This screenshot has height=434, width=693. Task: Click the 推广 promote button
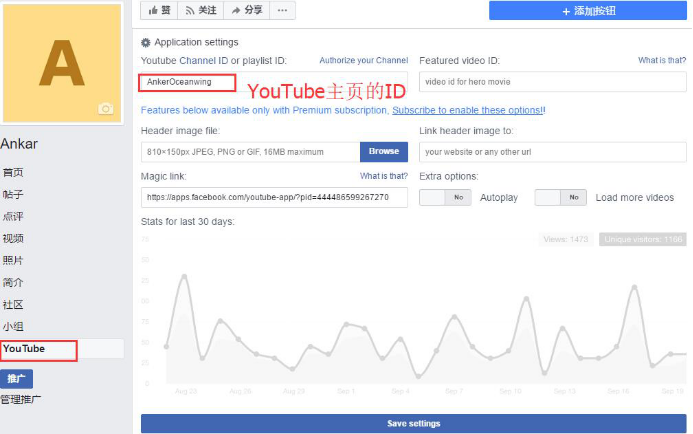coord(16,379)
